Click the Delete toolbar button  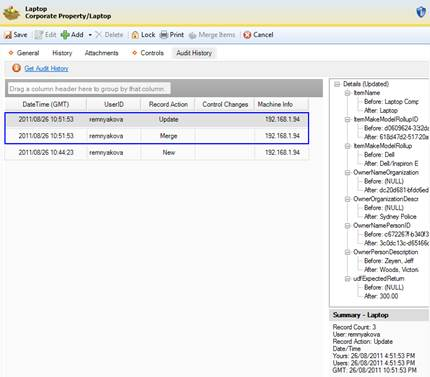(109, 35)
